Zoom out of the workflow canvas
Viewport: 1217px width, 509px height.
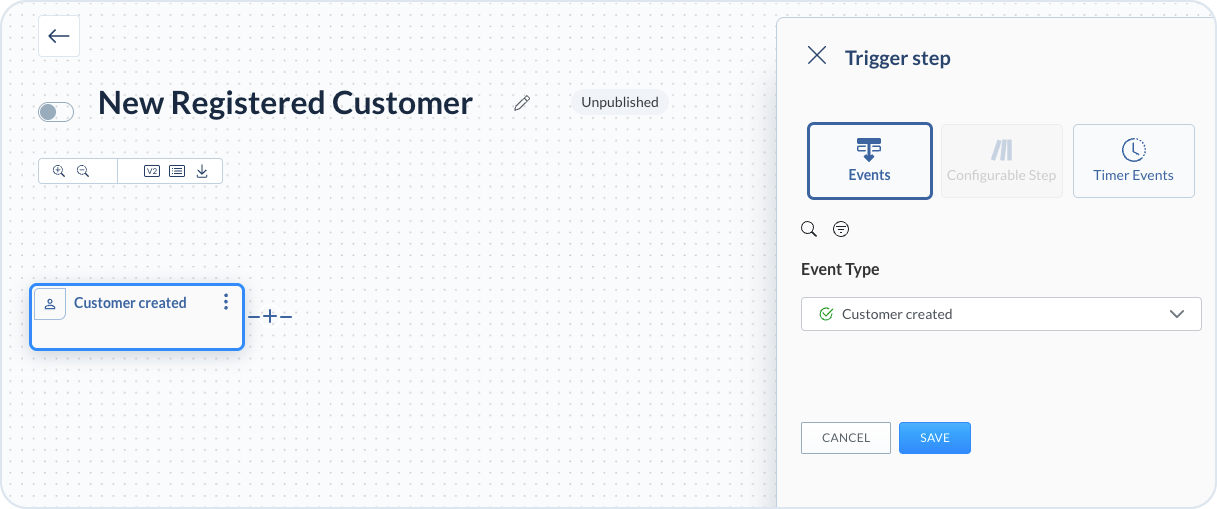point(83,171)
